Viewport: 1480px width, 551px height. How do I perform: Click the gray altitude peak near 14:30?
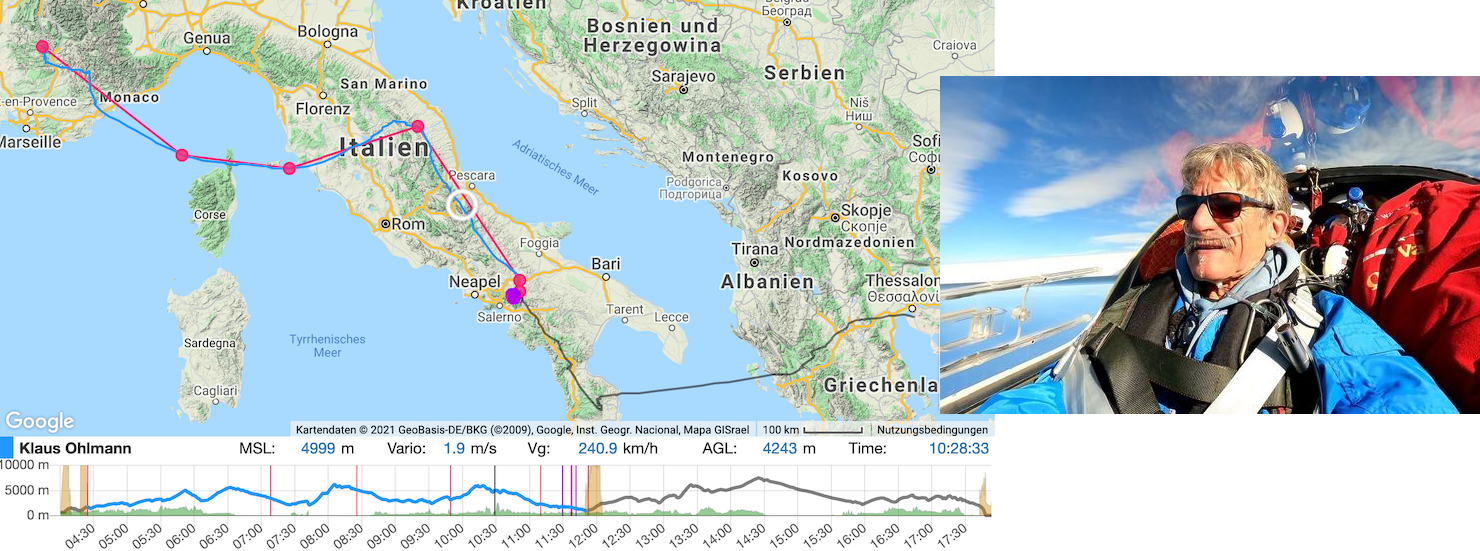tap(758, 479)
